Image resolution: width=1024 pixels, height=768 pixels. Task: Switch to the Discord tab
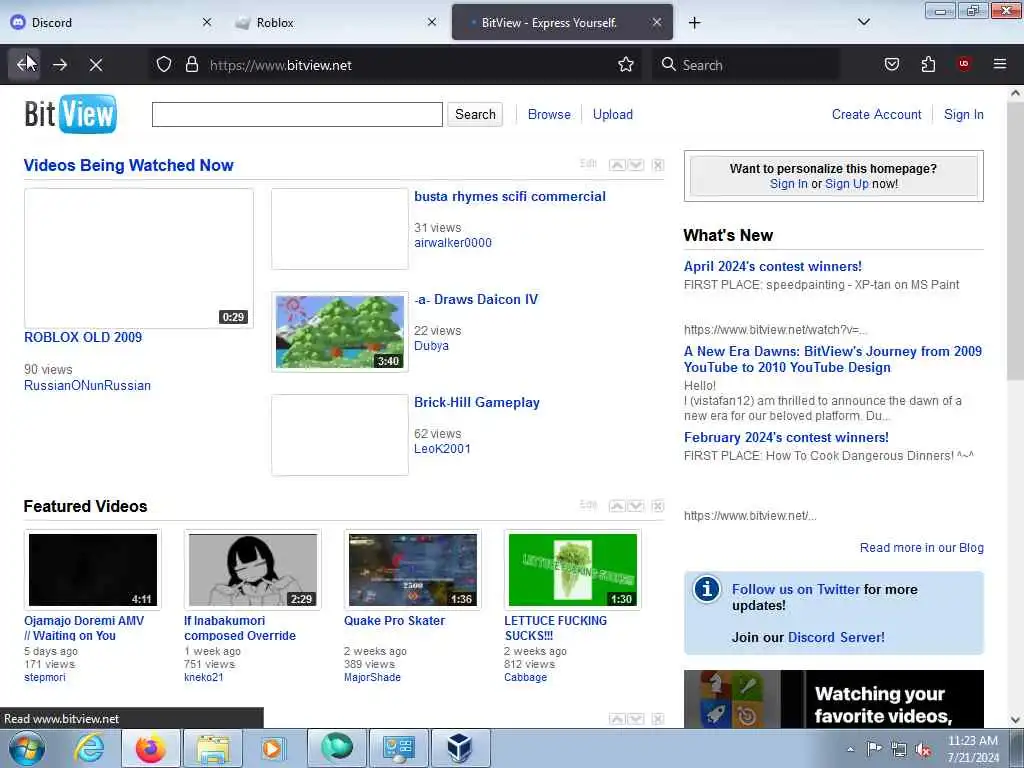112,22
